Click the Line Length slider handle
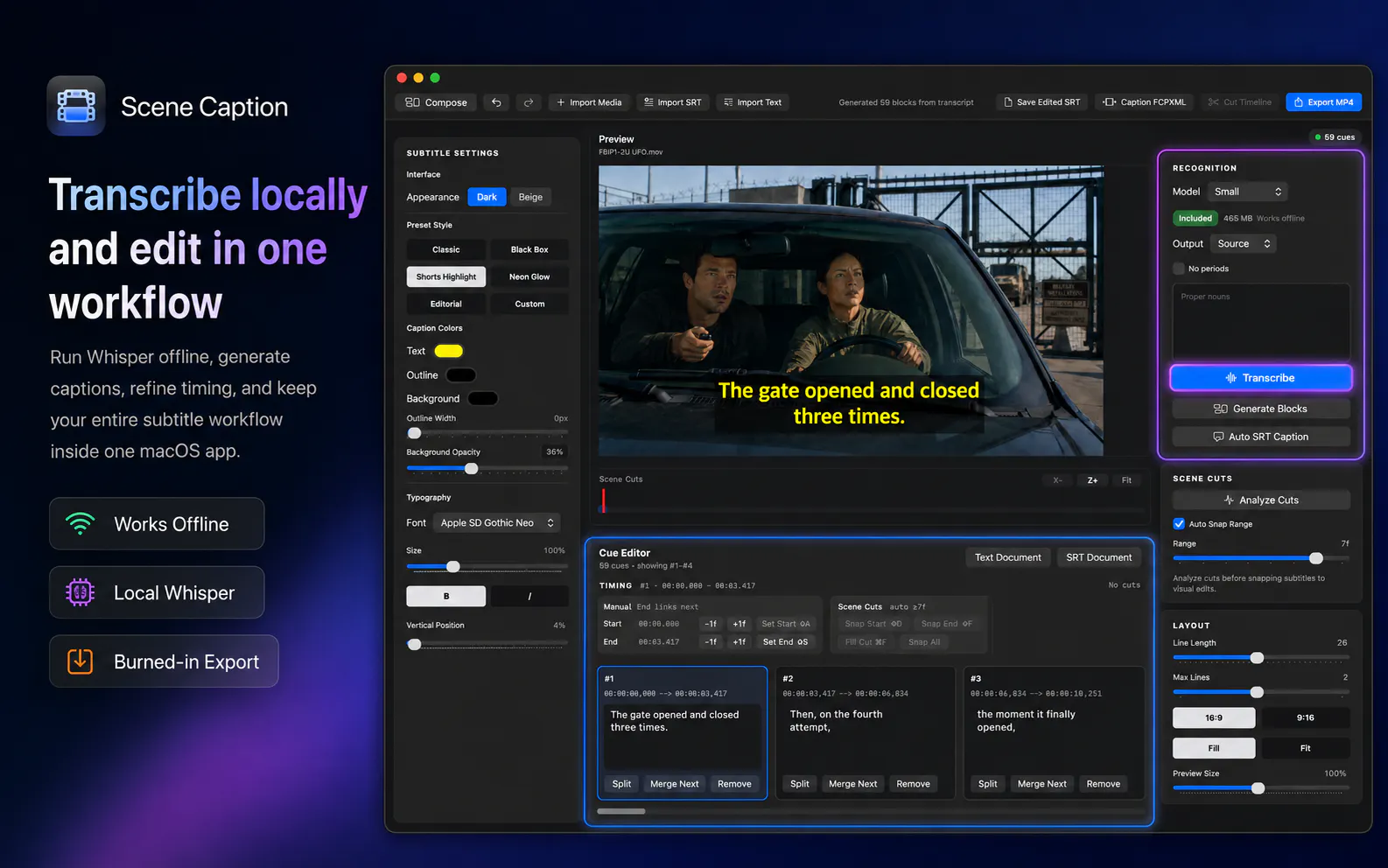The image size is (1388, 868). pyautogui.click(x=1258, y=658)
